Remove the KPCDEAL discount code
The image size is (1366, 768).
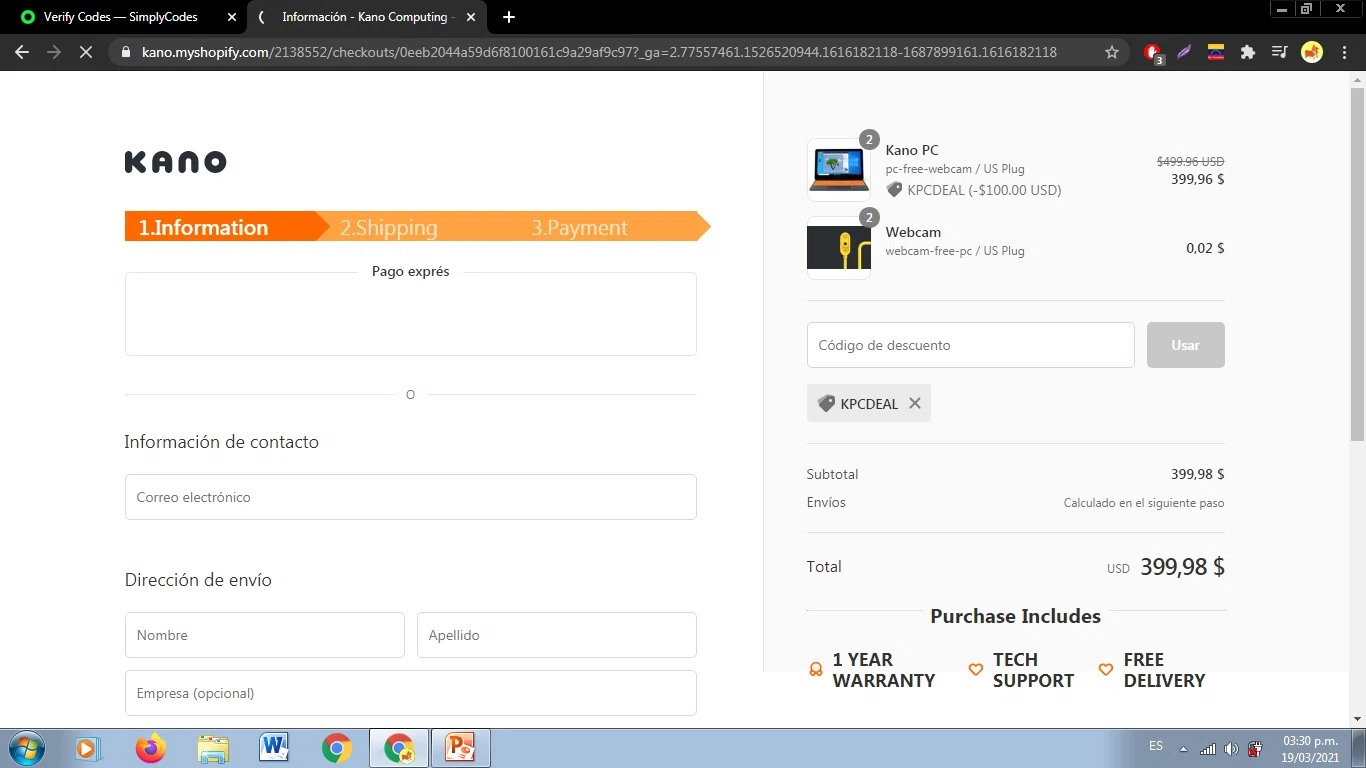coord(915,403)
